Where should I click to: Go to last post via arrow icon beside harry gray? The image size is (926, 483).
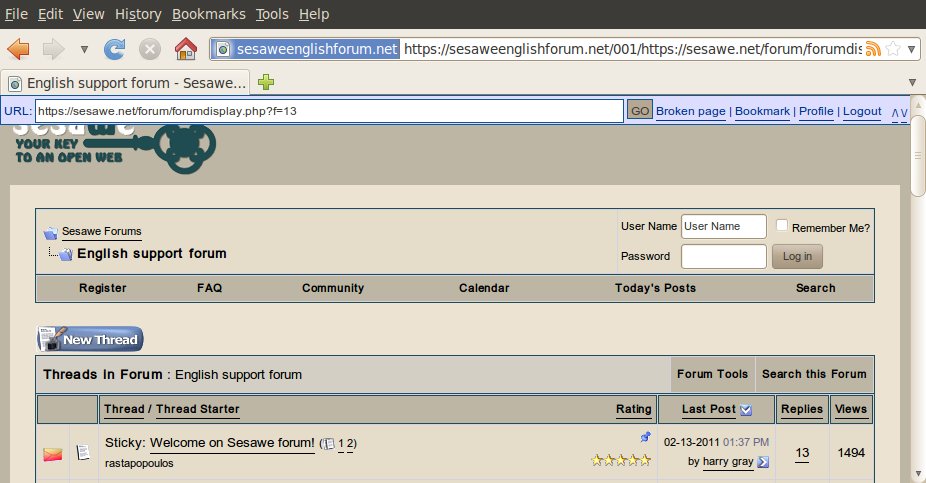click(x=764, y=462)
